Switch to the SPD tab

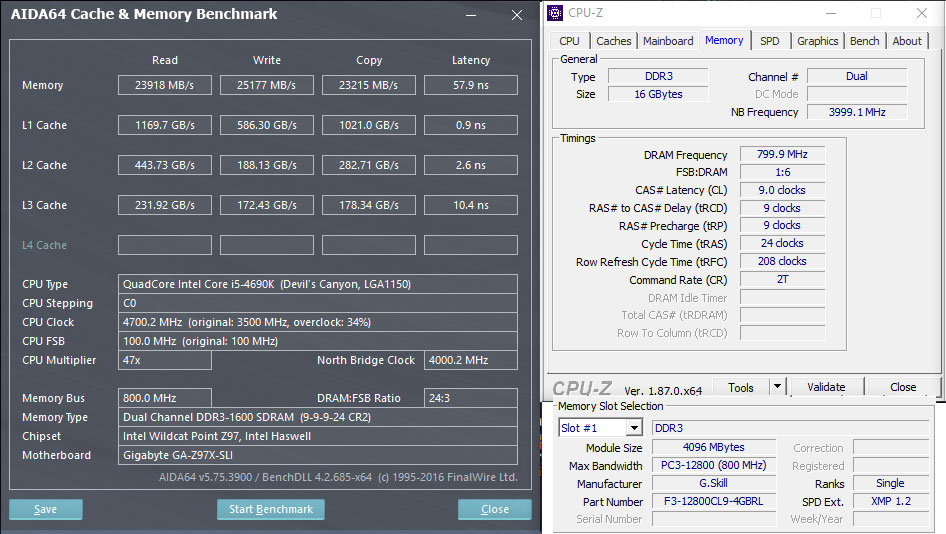pos(769,41)
